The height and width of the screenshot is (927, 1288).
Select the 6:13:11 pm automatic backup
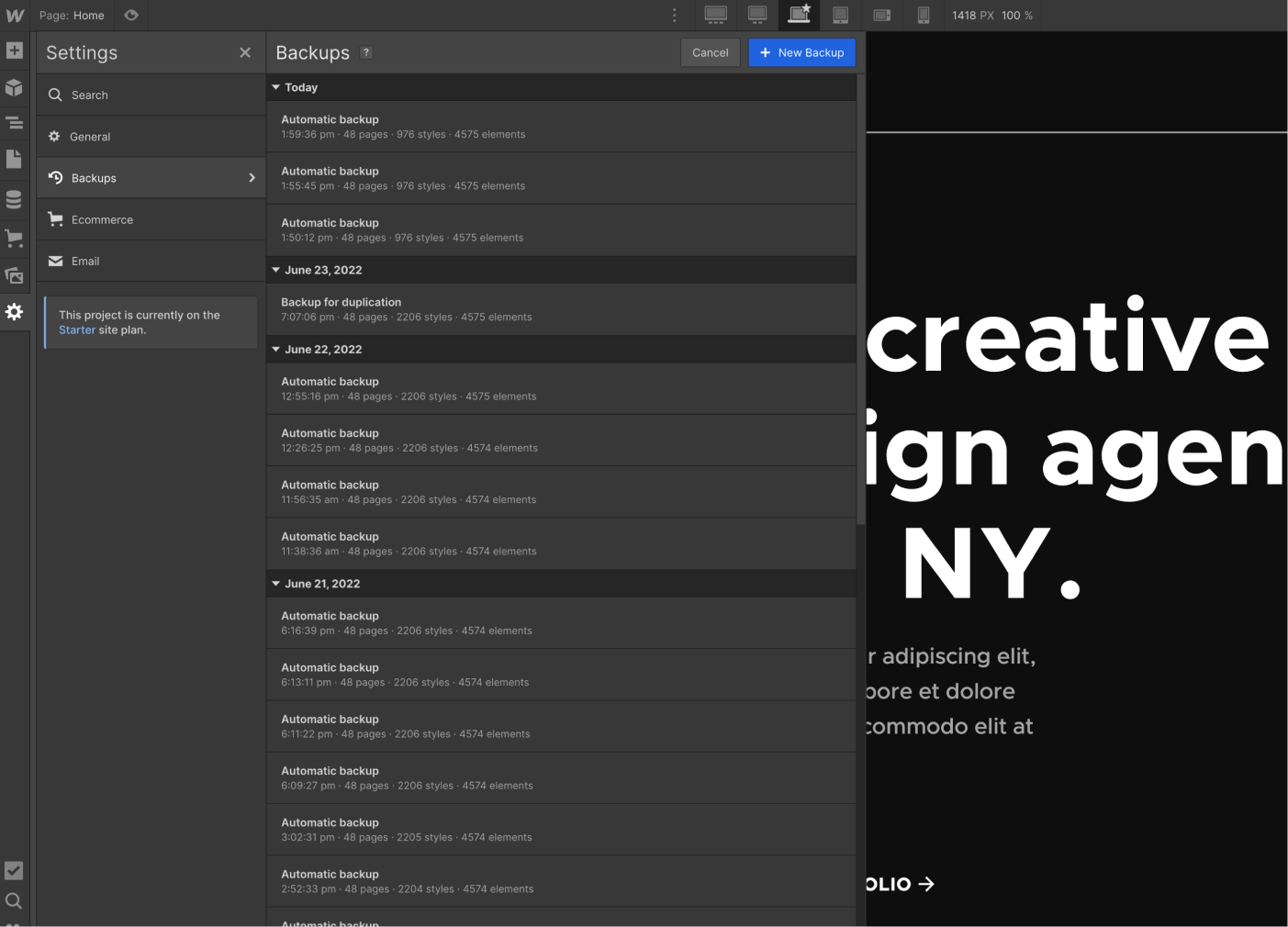click(x=561, y=675)
